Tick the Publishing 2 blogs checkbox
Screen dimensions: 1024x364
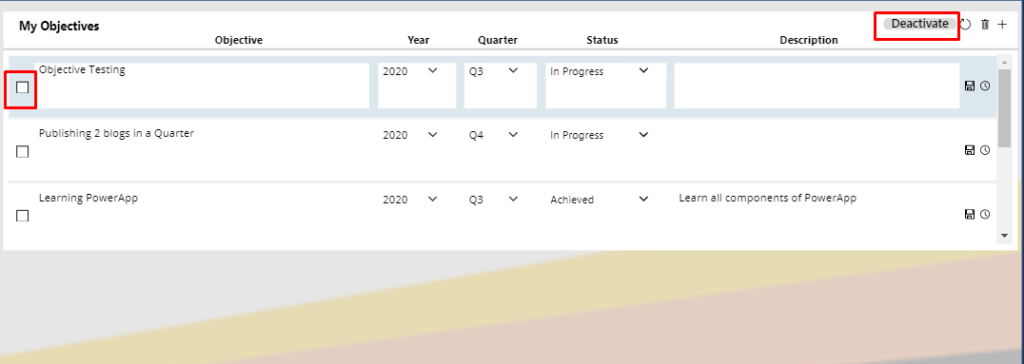coord(22,152)
